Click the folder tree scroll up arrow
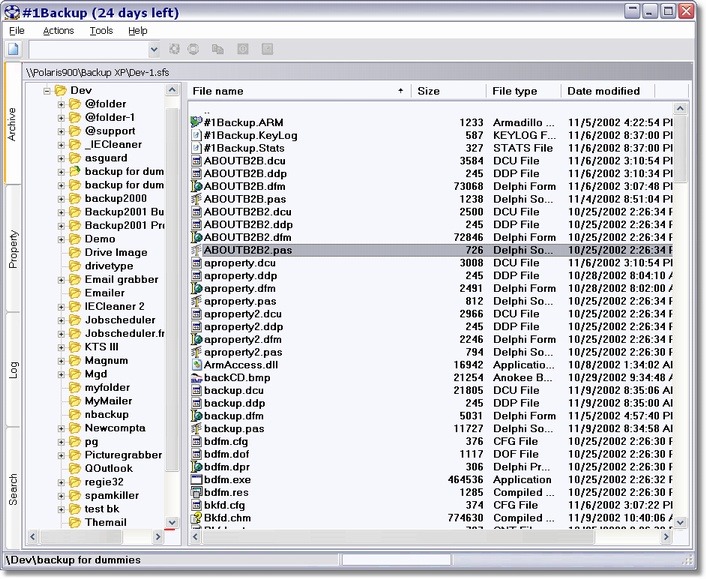Image resolution: width=706 pixels, height=579 pixels. coord(172,90)
